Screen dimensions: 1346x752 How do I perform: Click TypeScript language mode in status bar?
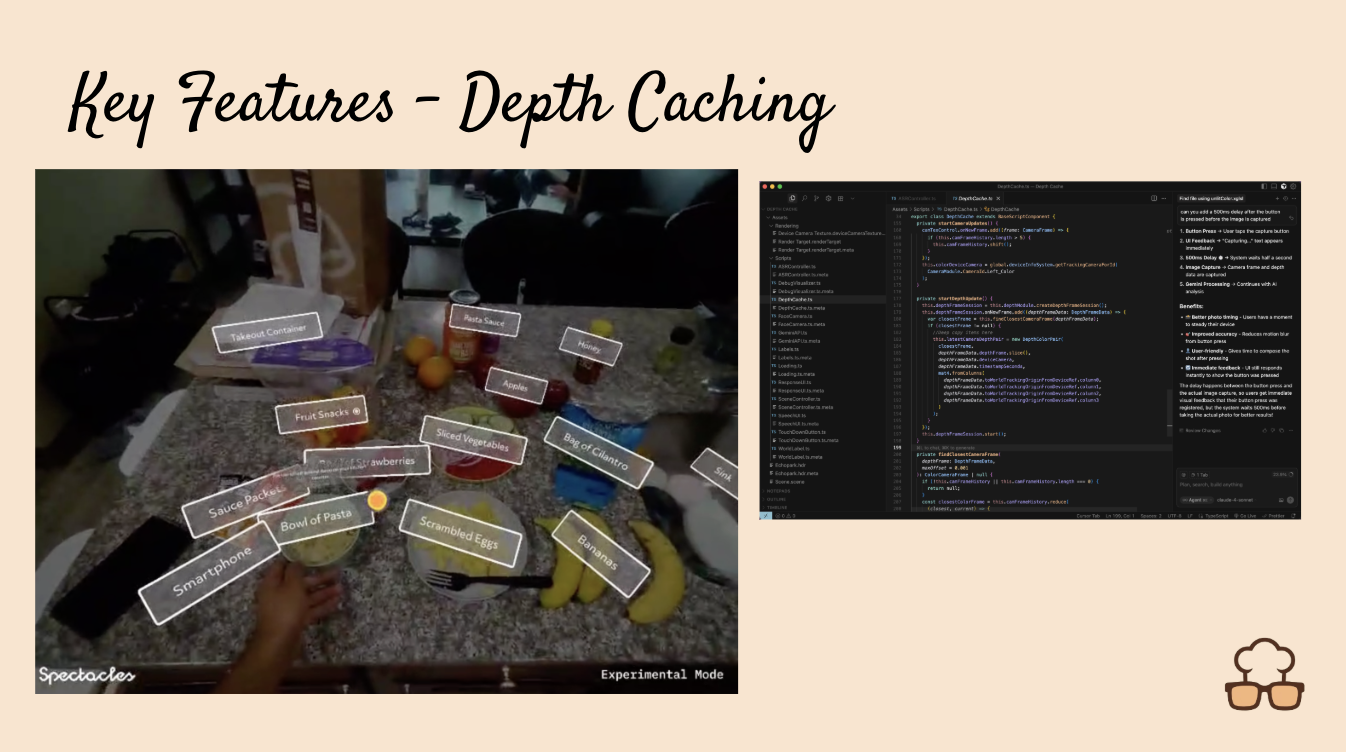click(1212, 516)
